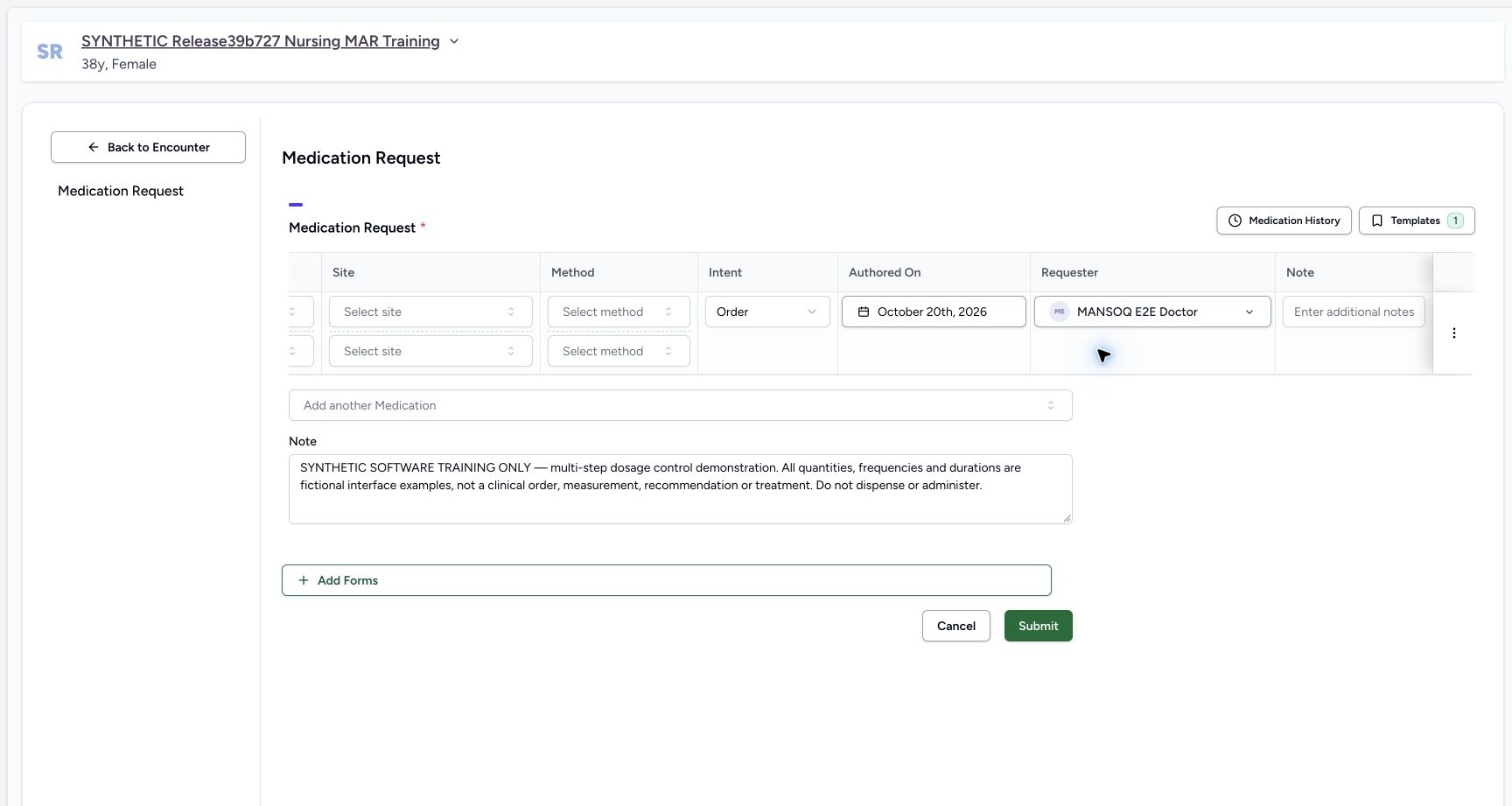Screen dimensions: 1512x806
Task: Open Add another Medication selector
Action: pyautogui.click(x=680, y=405)
